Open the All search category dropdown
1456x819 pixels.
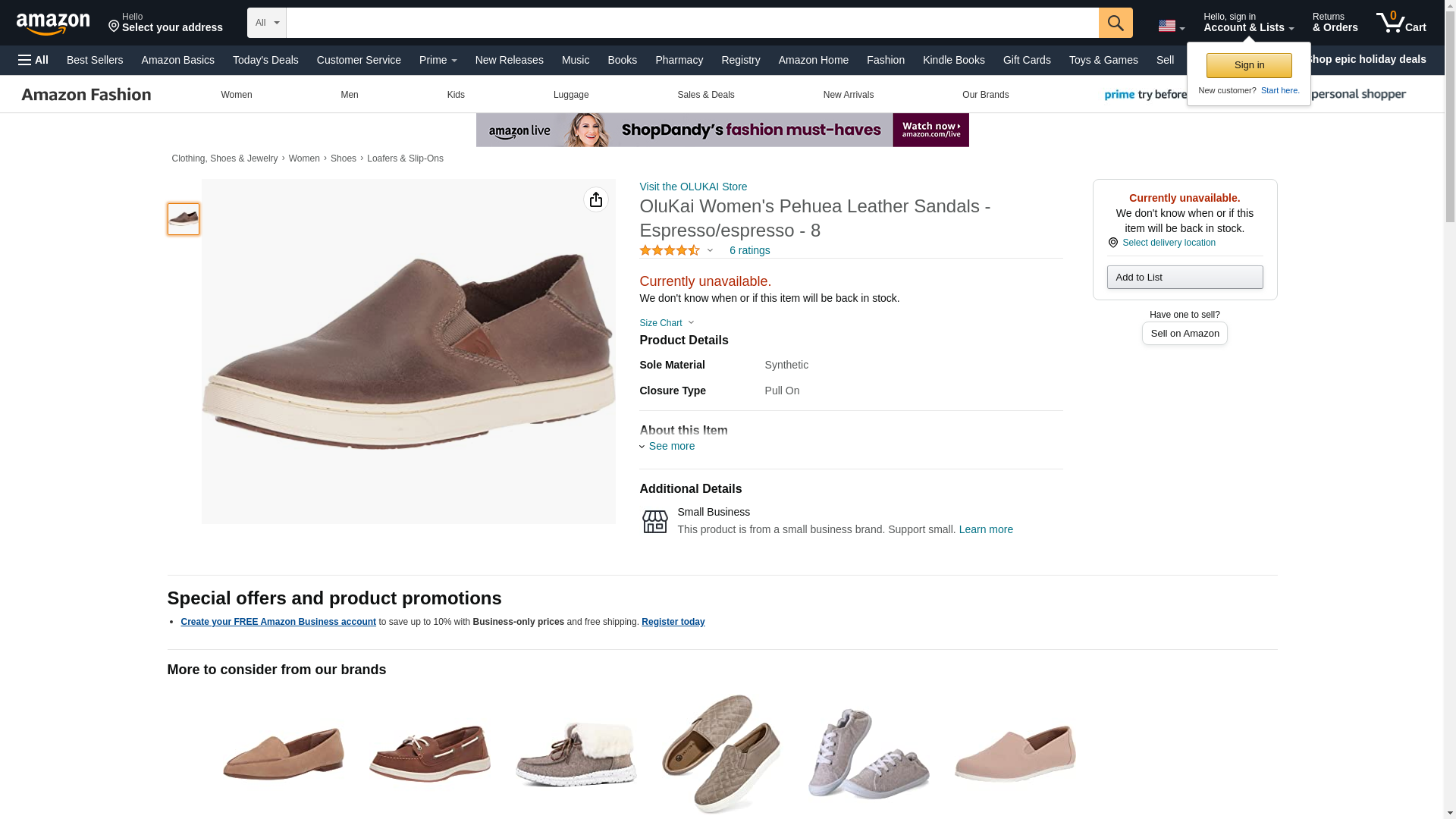click(266, 23)
